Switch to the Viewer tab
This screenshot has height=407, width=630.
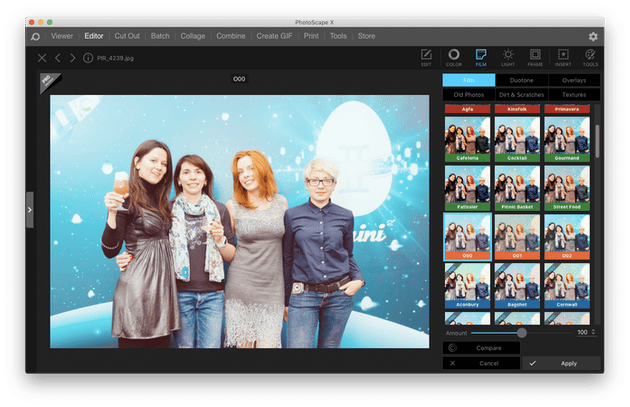(x=62, y=36)
